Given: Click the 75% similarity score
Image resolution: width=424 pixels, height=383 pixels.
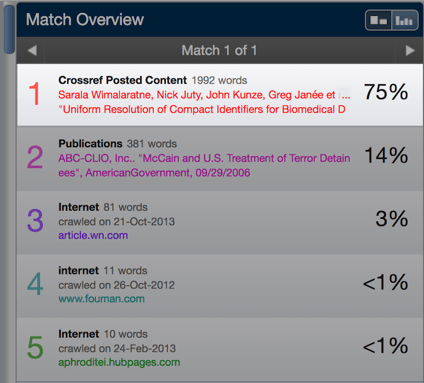Looking at the screenshot, I should (386, 92).
